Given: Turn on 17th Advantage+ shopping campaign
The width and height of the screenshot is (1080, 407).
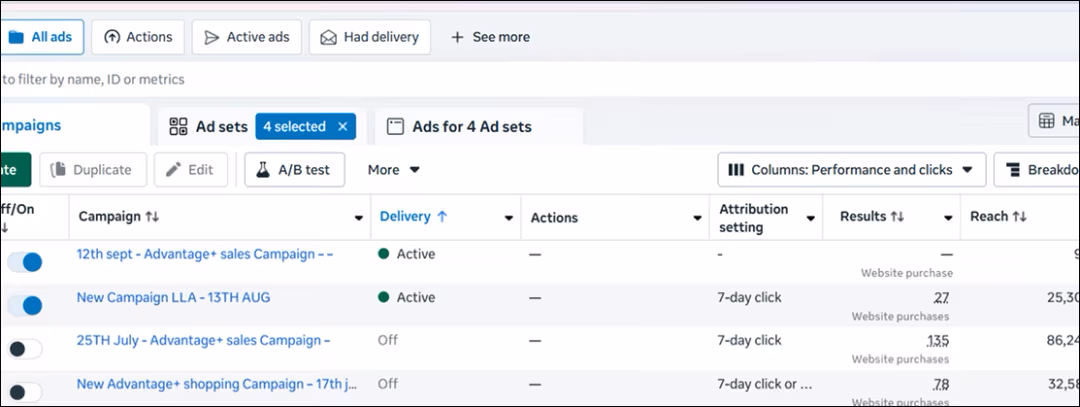Looking at the screenshot, I should [x=25, y=393].
